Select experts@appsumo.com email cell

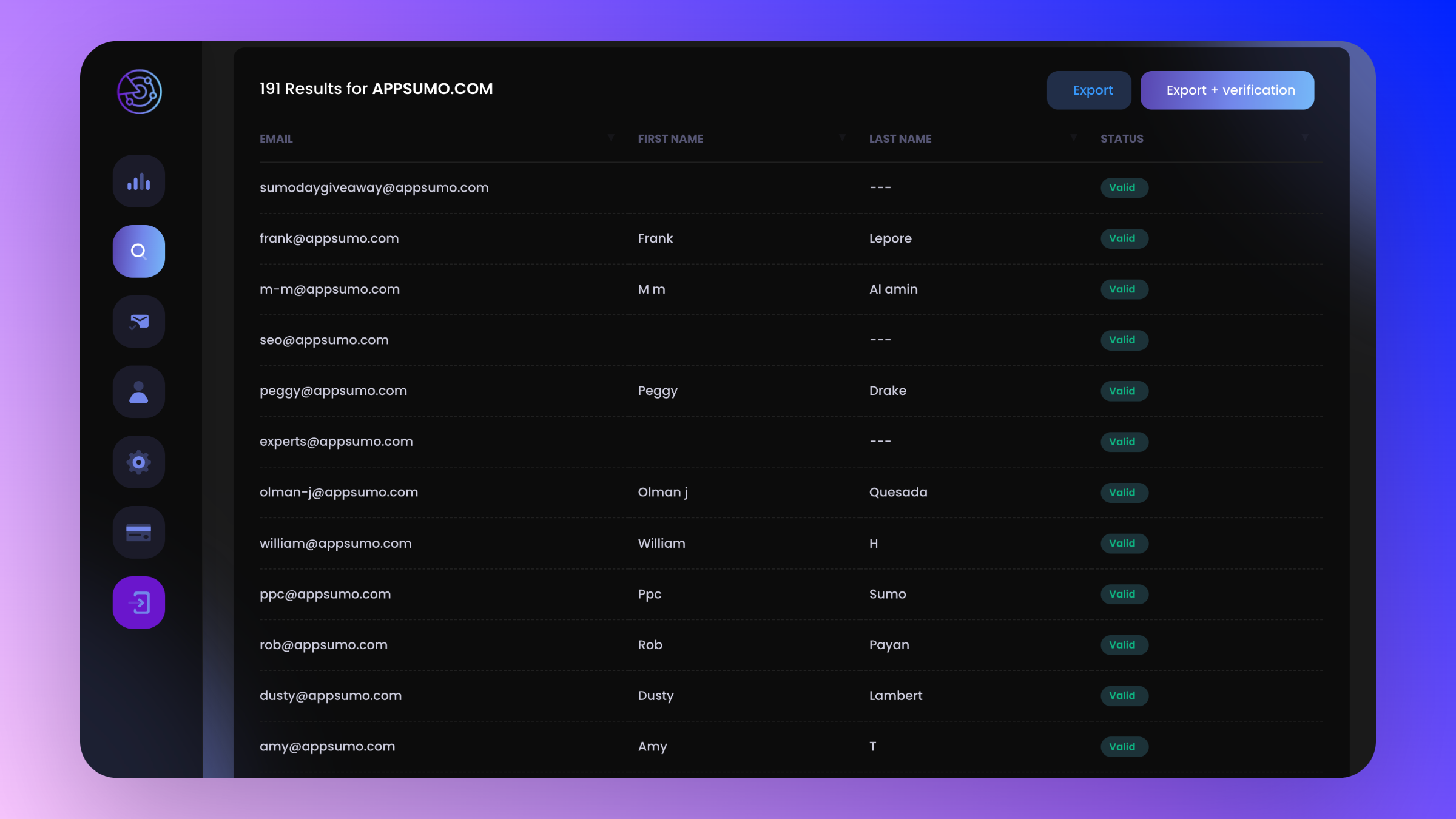(336, 442)
